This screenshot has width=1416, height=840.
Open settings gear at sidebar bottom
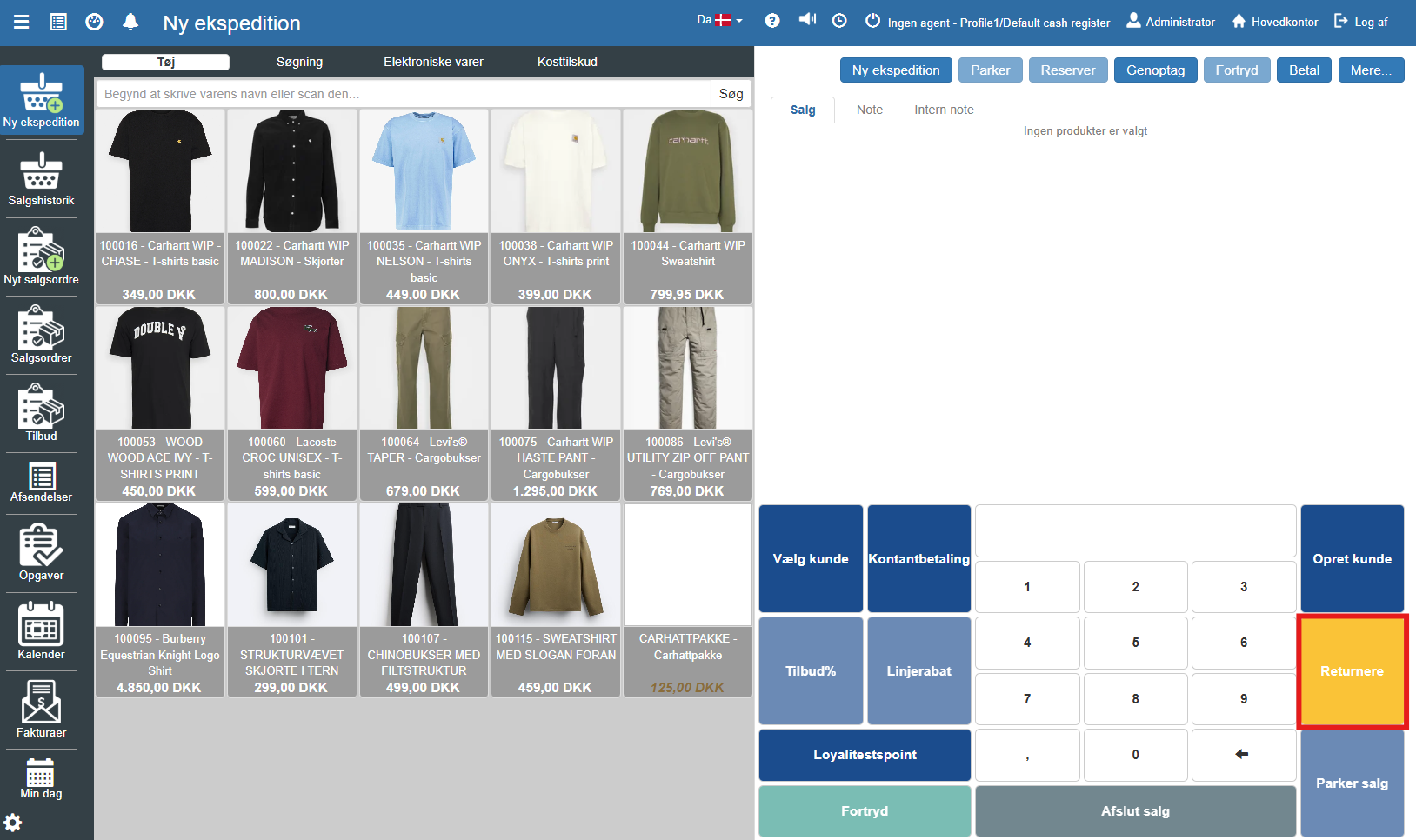[x=13, y=822]
